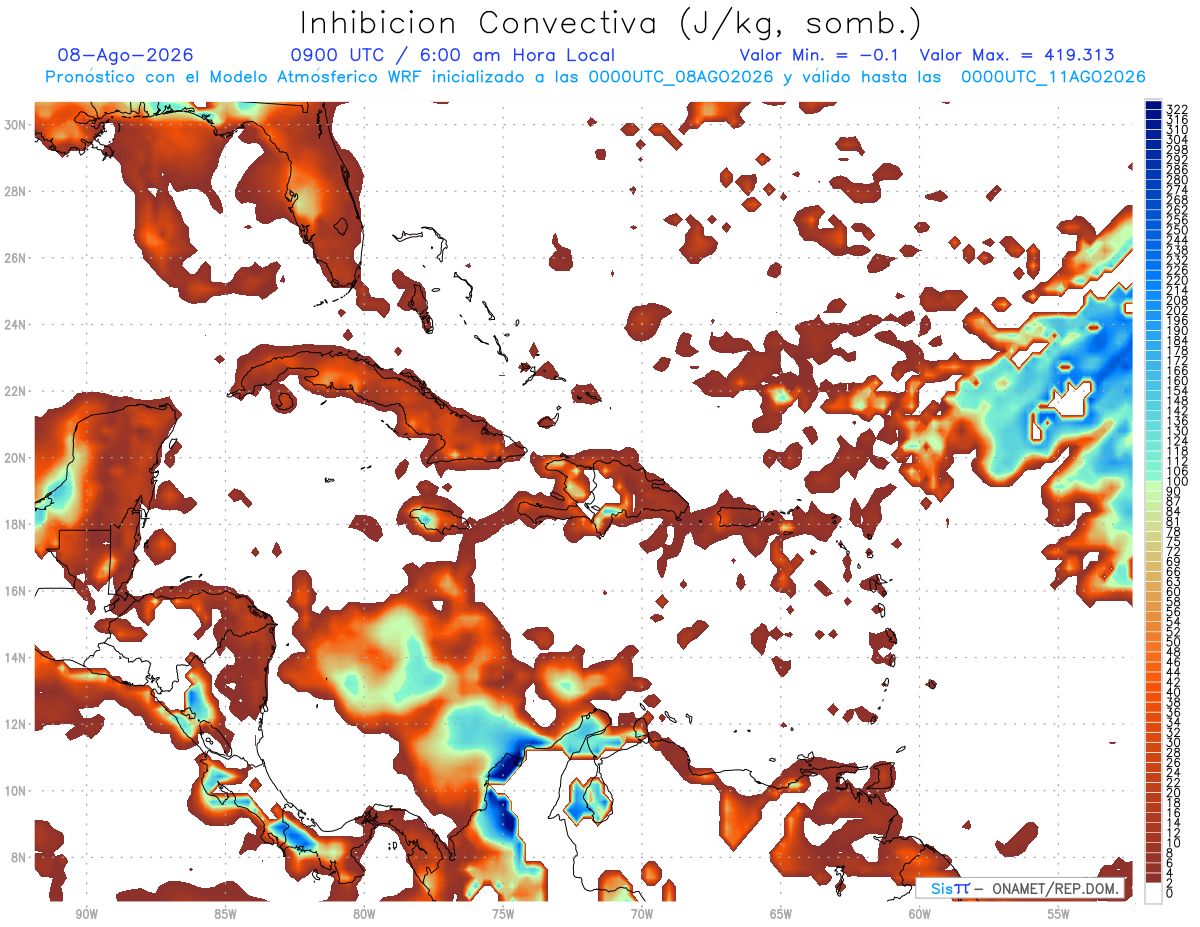Click the '80W' longitude label
This screenshot has width=1200, height=927.
364,915
